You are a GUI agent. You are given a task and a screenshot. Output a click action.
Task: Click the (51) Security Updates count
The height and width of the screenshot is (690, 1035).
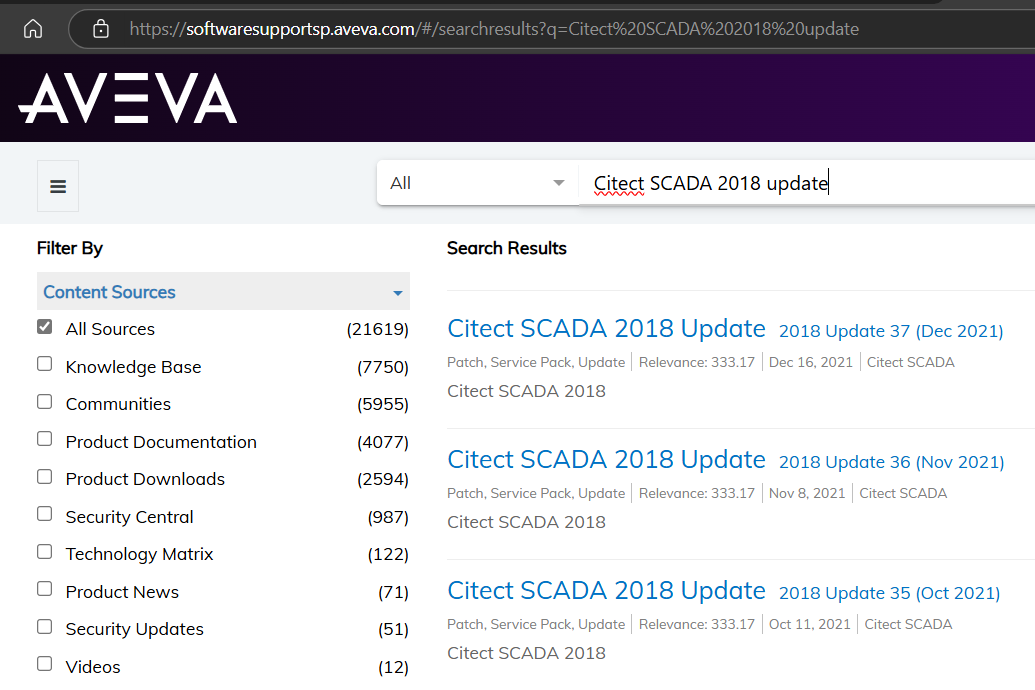393,629
